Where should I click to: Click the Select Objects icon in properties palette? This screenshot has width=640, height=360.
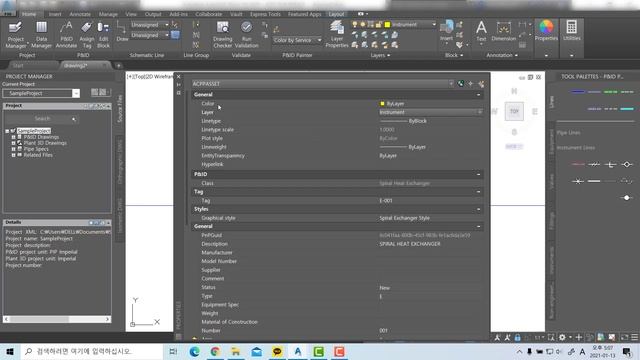click(471, 84)
